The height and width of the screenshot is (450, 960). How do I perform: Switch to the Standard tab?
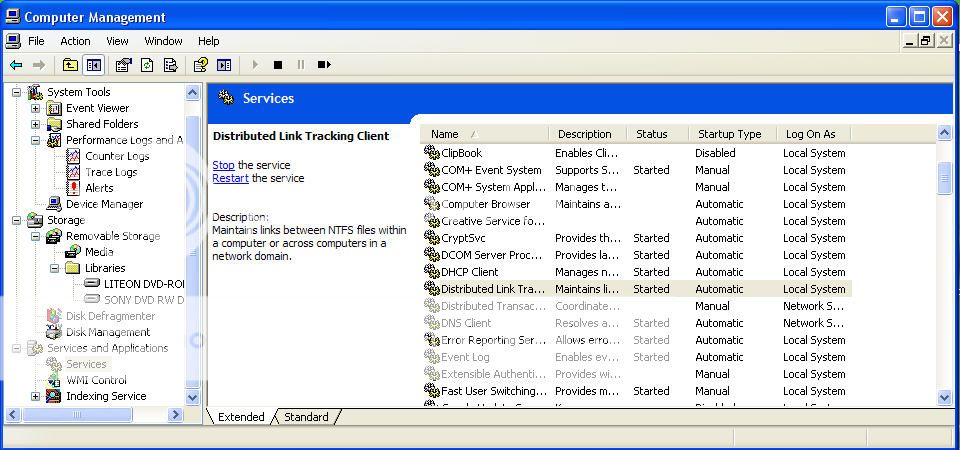[x=306, y=417]
